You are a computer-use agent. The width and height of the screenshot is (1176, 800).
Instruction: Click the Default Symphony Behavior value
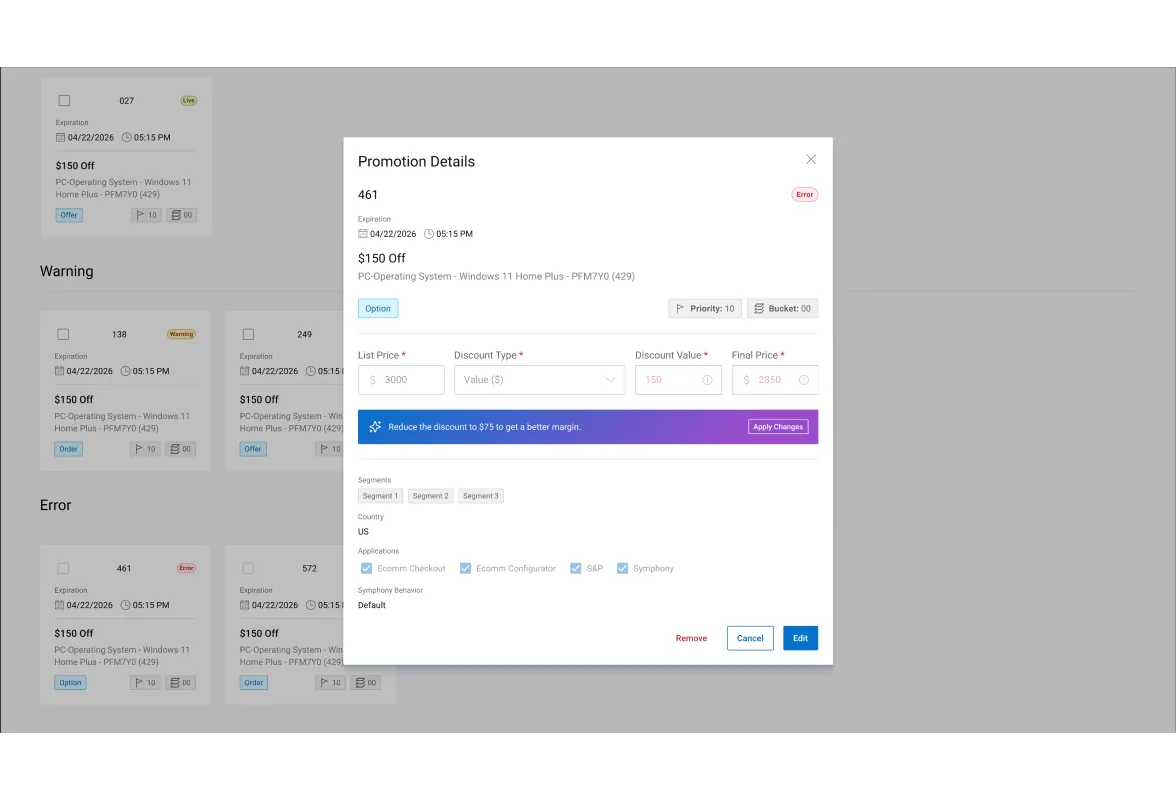tap(371, 605)
